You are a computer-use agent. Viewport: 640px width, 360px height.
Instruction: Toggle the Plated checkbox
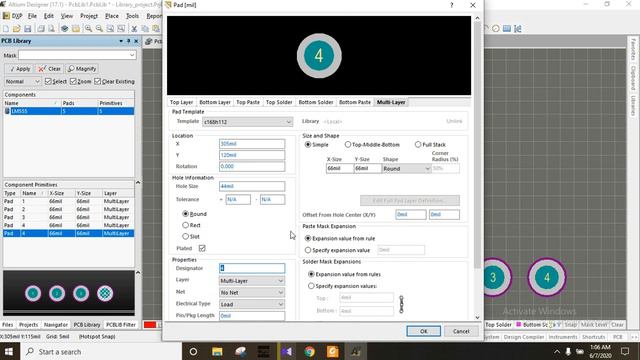(x=202, y=248)
